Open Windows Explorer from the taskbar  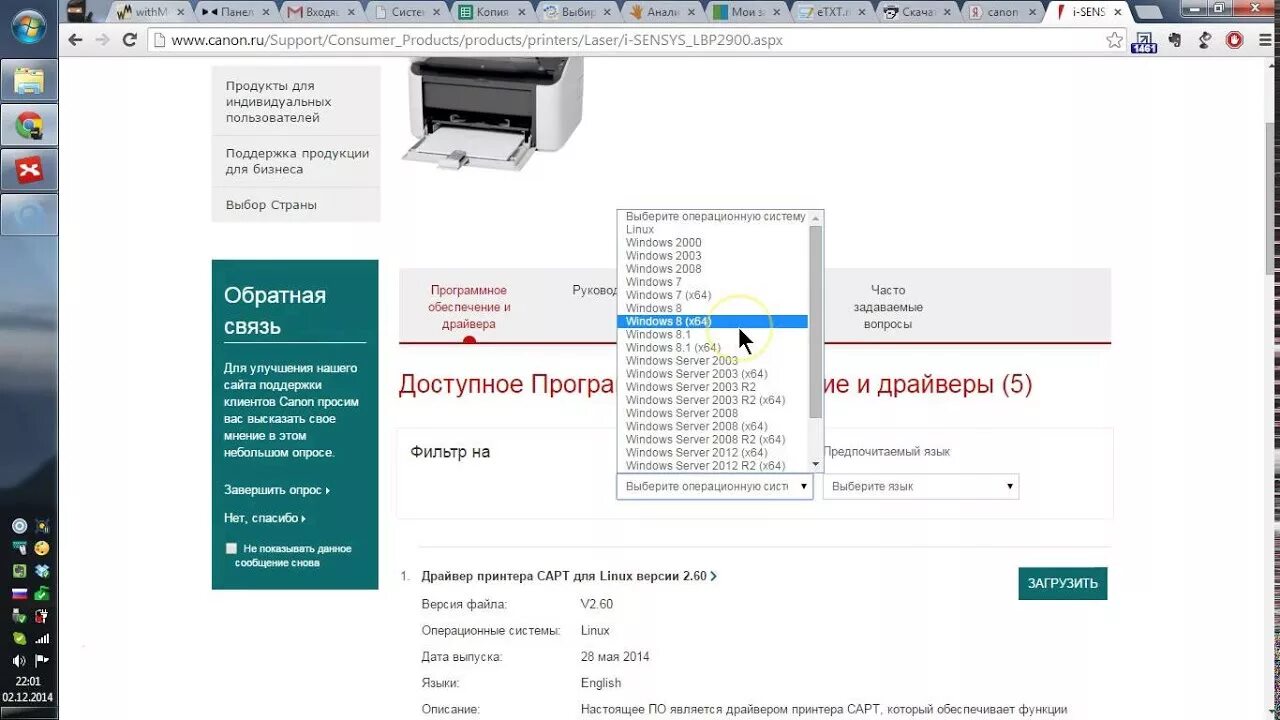coord(29,81)
